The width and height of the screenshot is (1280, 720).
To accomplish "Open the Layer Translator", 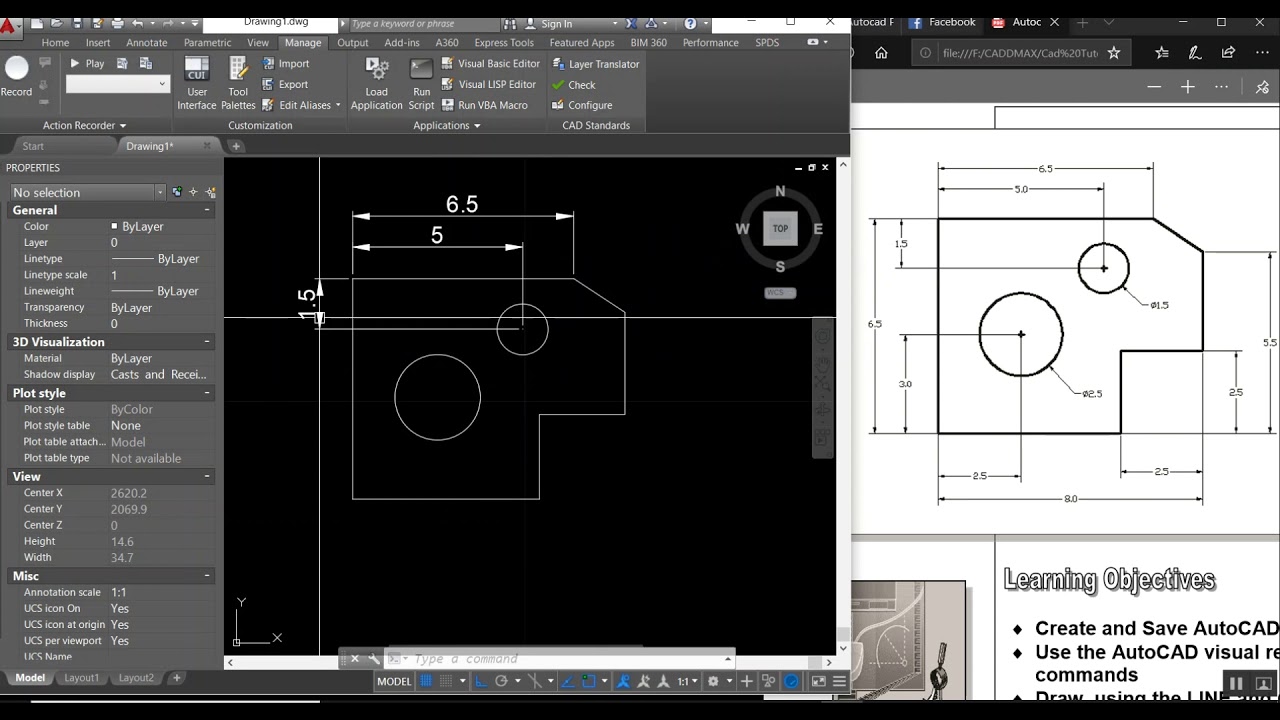I will (x=596, y=64).
